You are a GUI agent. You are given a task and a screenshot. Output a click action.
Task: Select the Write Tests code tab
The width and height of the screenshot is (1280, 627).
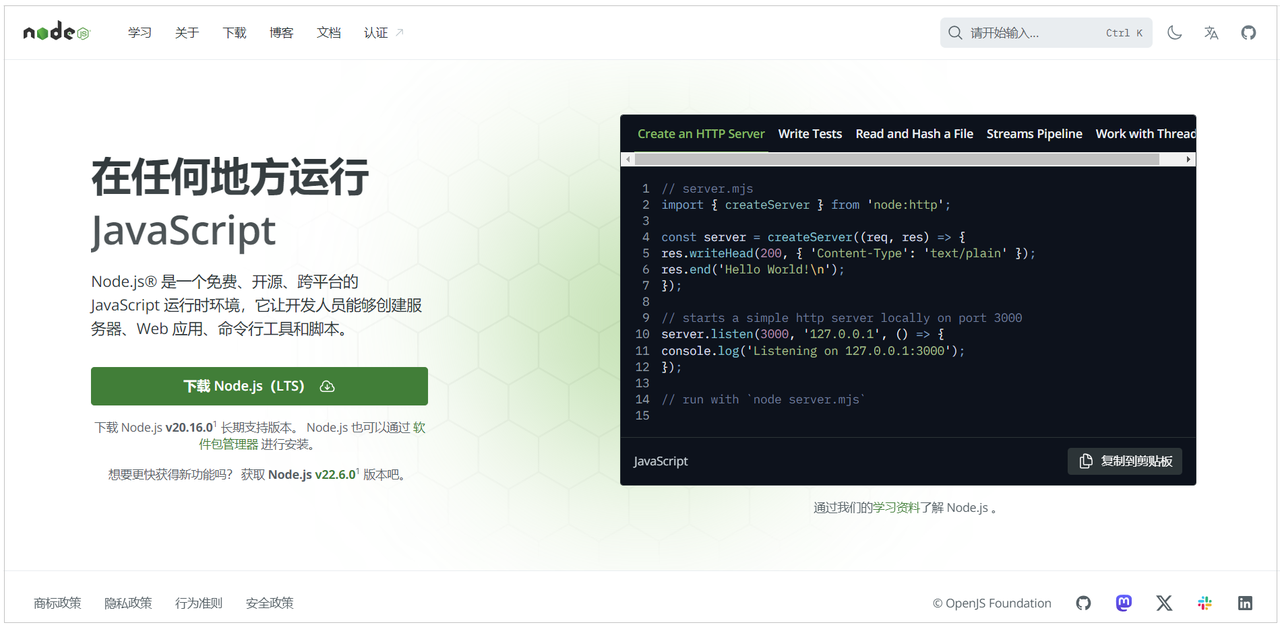click(x=810, y=134)
